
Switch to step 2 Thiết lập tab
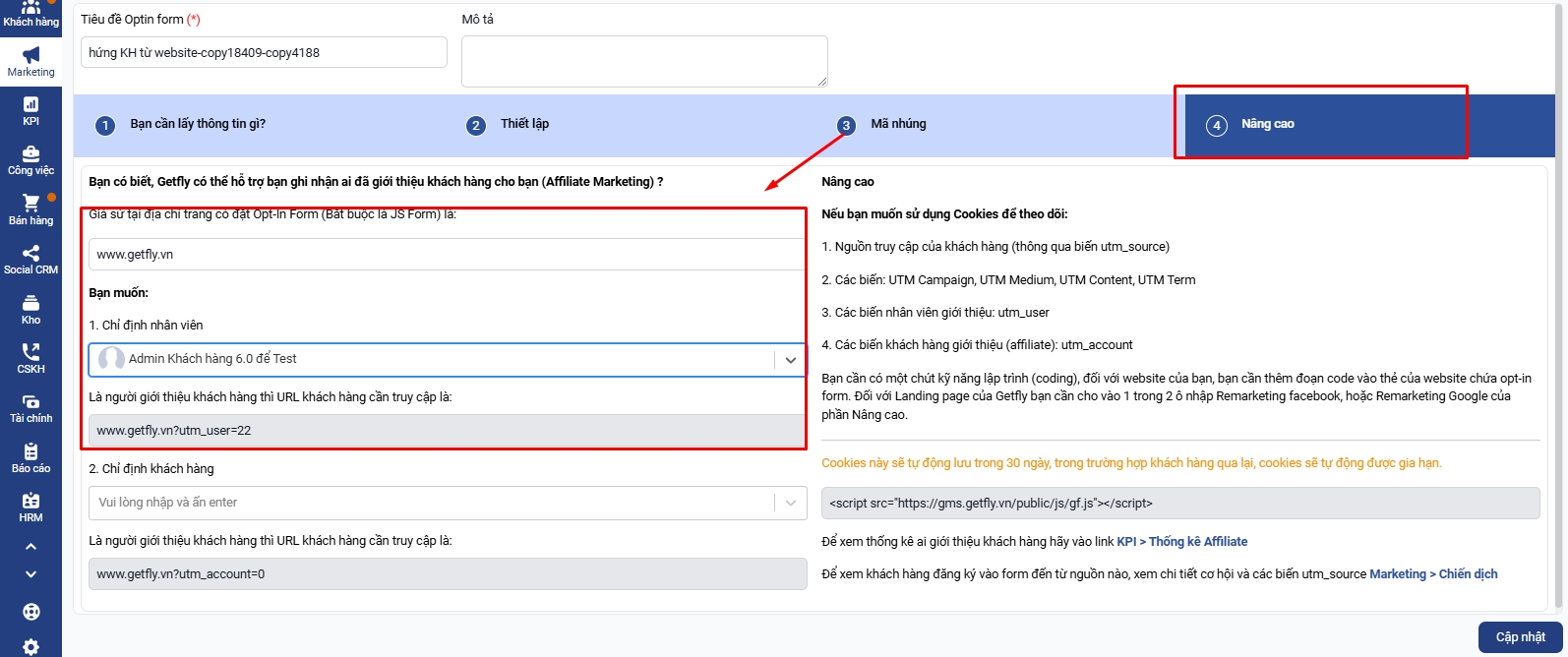[x=524, y=124]
